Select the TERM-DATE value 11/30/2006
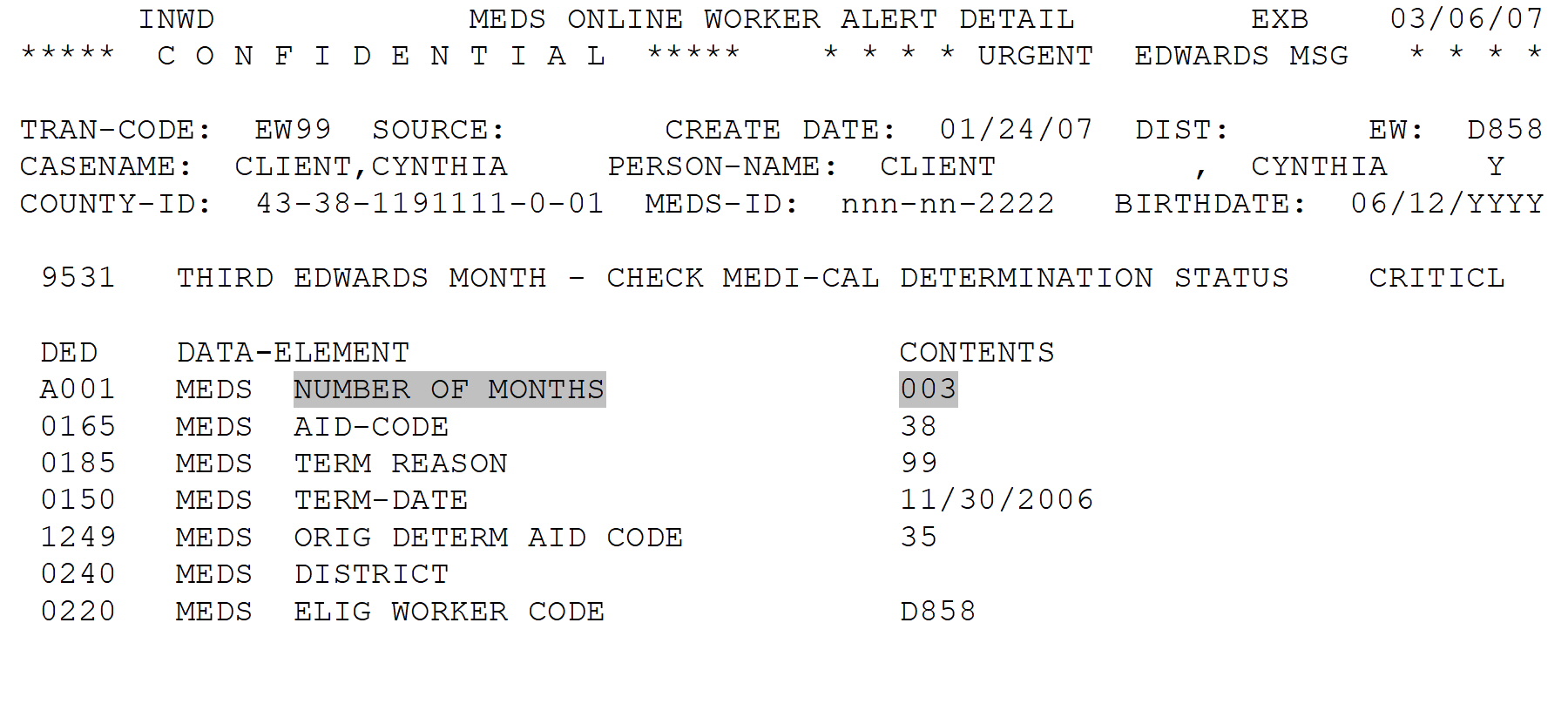1568x704 pixels. click(x=997, y=500)
